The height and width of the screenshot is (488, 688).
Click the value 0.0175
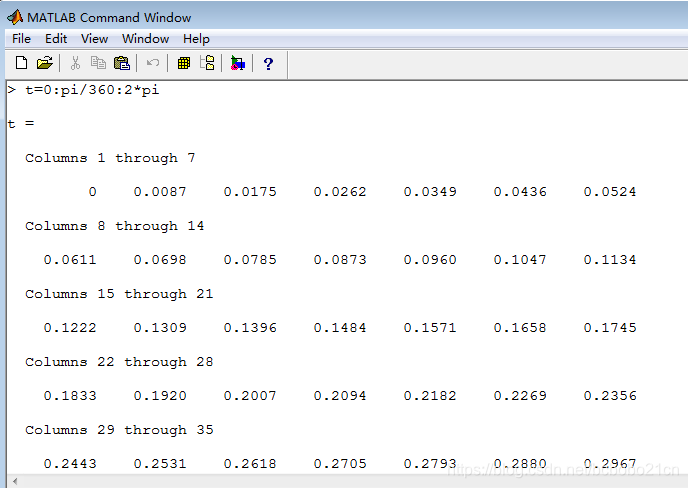click(250, 192)
